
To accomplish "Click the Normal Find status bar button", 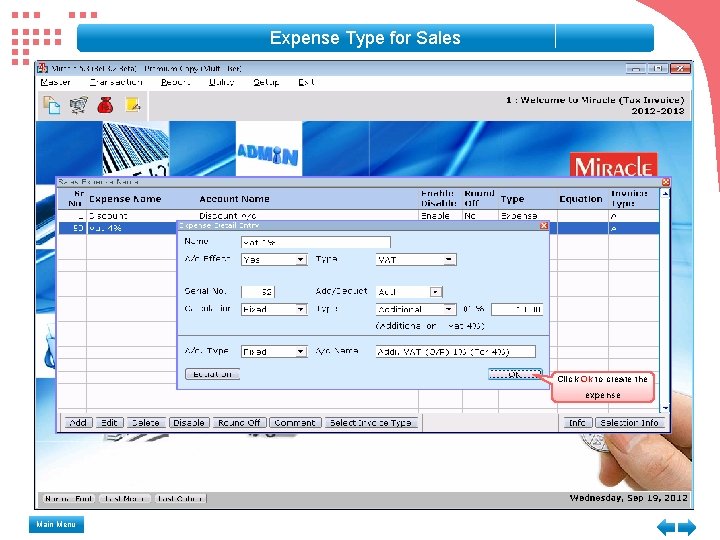I will tap(69, 498).
